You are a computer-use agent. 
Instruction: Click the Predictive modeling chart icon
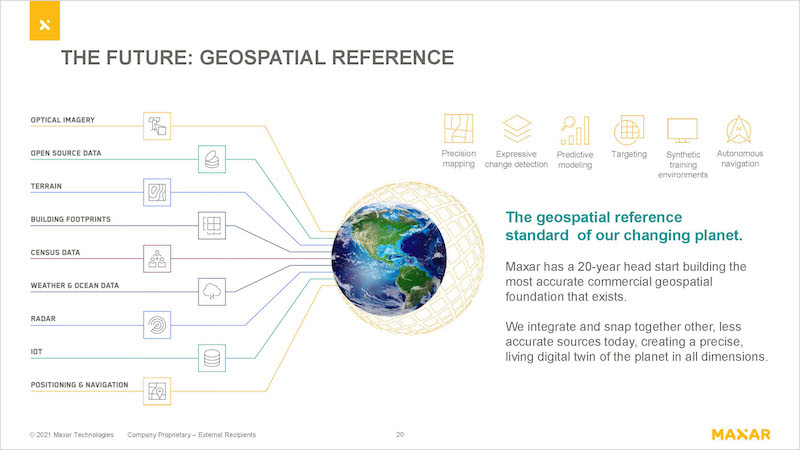point(575,130)
